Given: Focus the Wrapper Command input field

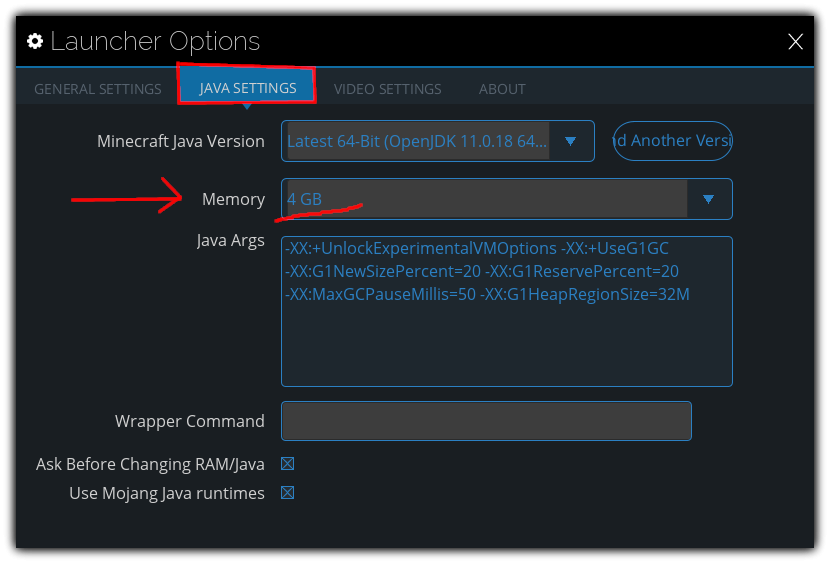Looking at the screenshot, I should coord(486,421).
